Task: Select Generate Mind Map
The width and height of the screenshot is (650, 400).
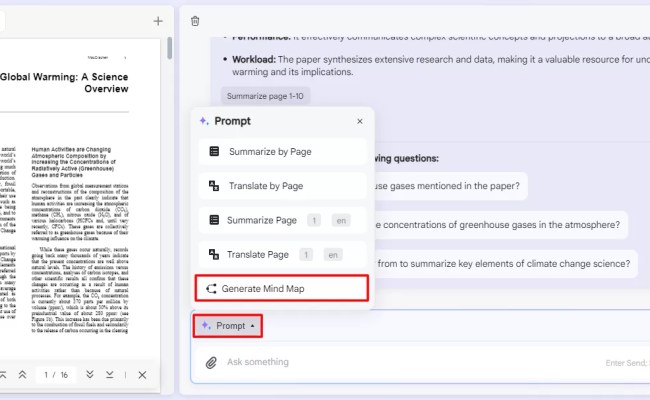Action: tap(282, 288)
